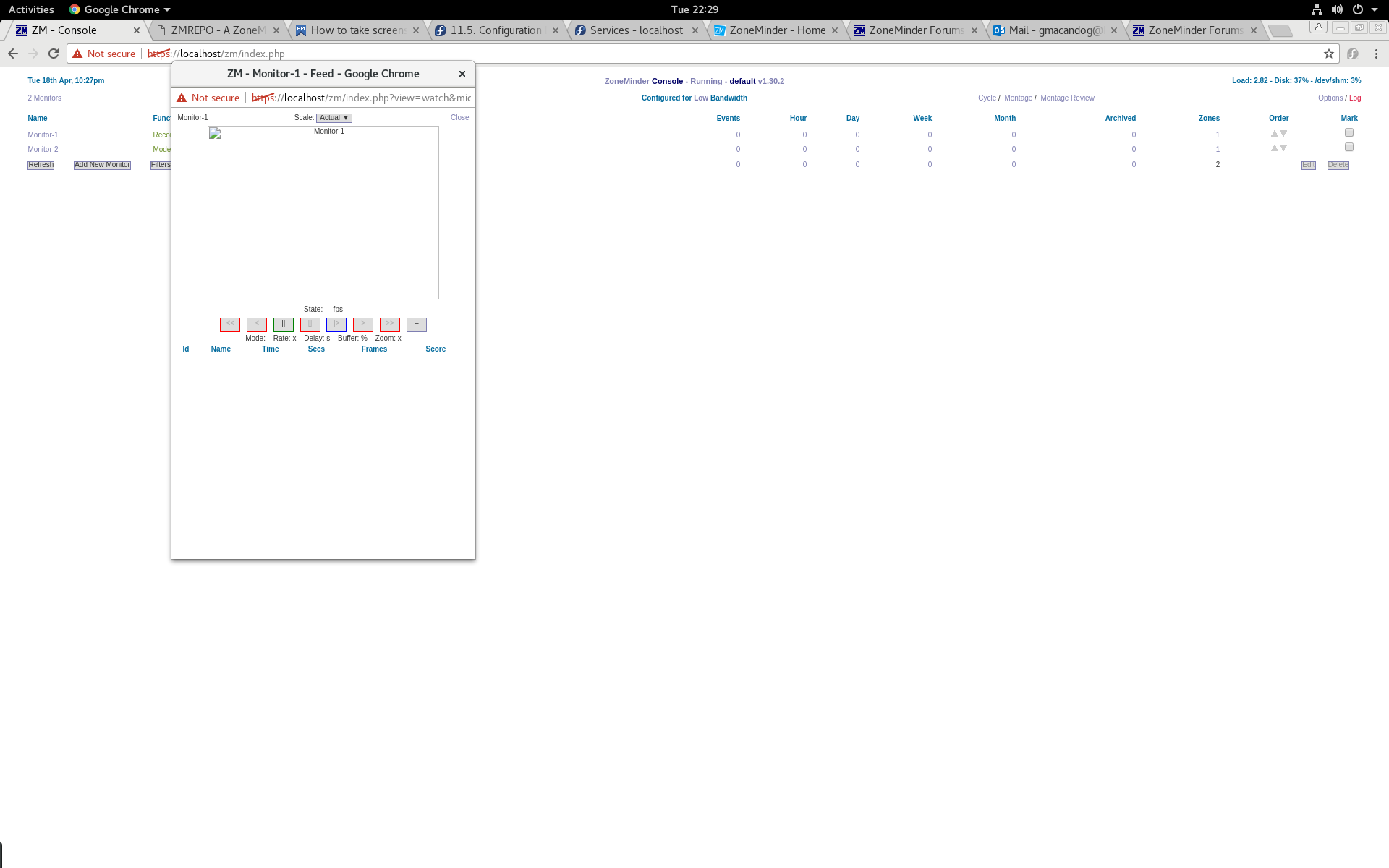Click the Zones count for Monitor-1
The width and height of the screenshot is (1389, 868).
1218,135
